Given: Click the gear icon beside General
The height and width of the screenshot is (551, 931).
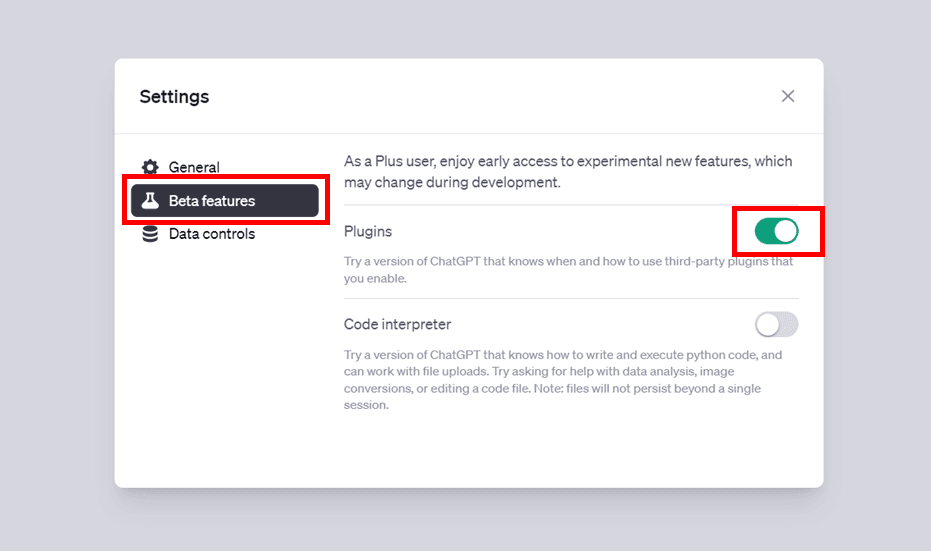Looking at the screenshot, I should click(150, 167).
